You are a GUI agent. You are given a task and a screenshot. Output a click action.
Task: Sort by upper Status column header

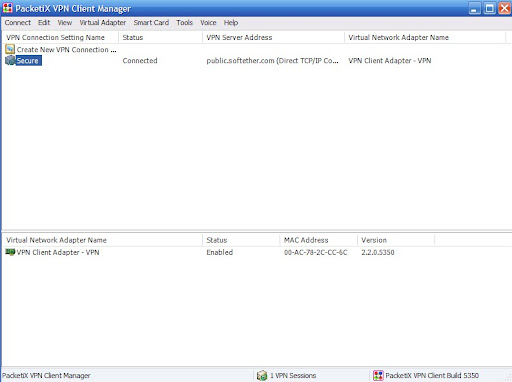tap(160, 37)
